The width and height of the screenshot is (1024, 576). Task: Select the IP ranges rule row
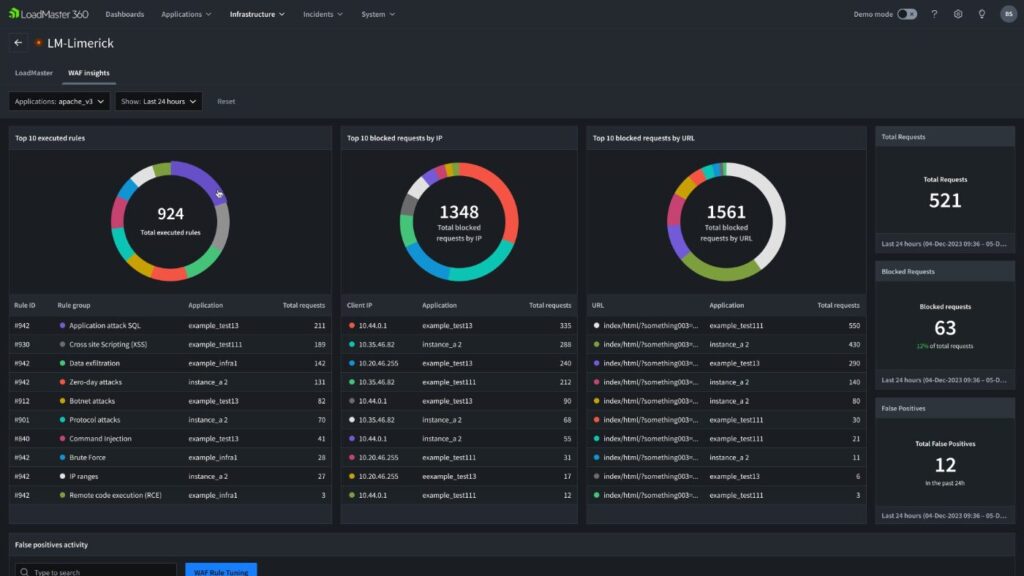coord(170,477)
